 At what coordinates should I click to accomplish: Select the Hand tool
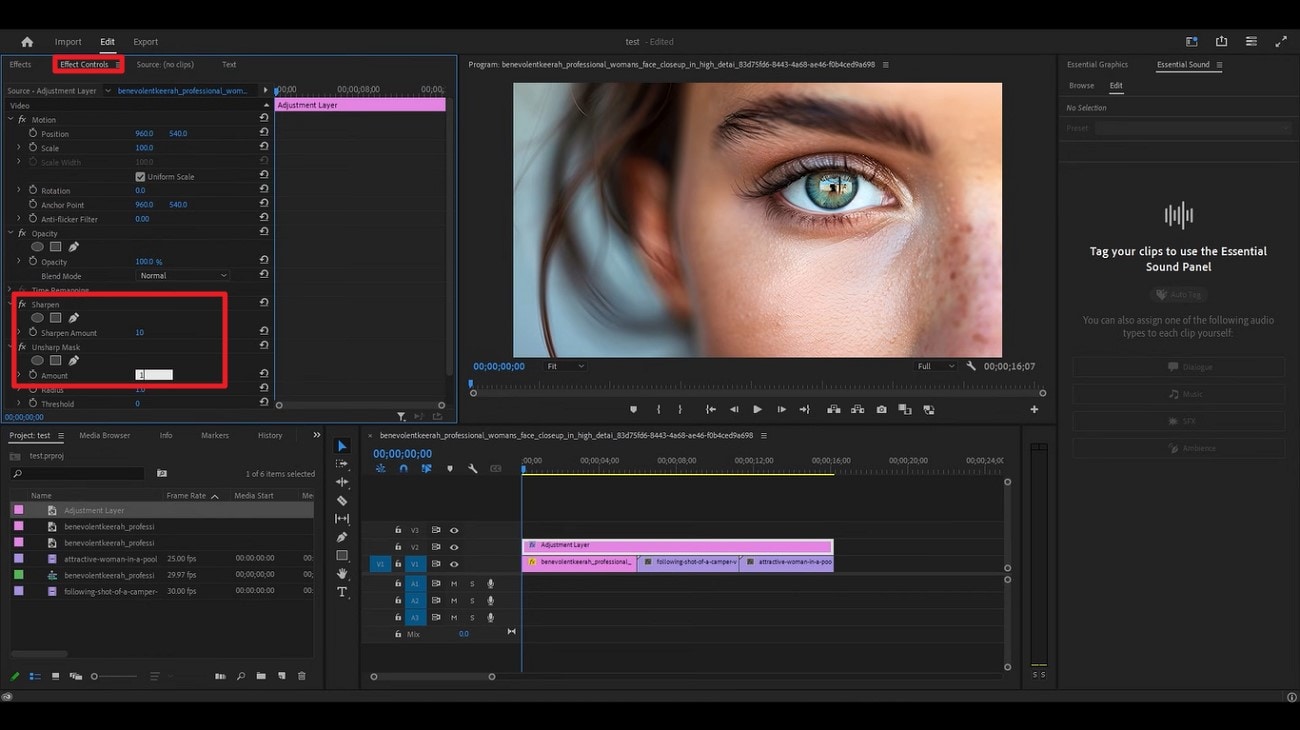[x=342, y=573]
